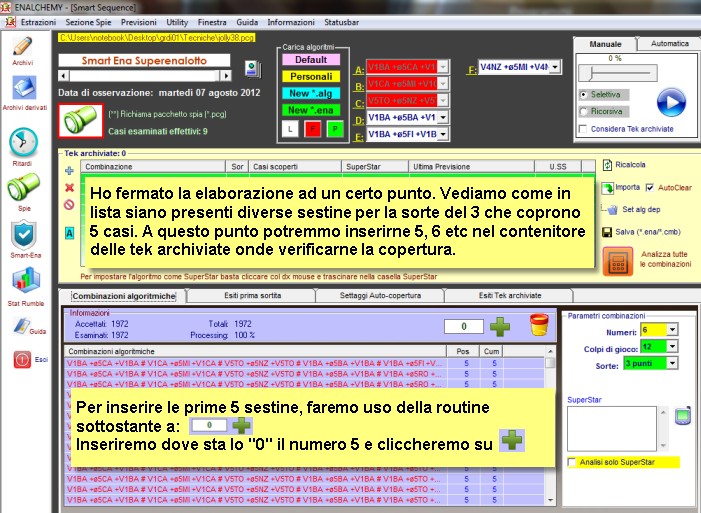The width and height of the screenshot is (701, 513).
Task: Open the Smart-Ena shield icon
Action: click(24, 234)
